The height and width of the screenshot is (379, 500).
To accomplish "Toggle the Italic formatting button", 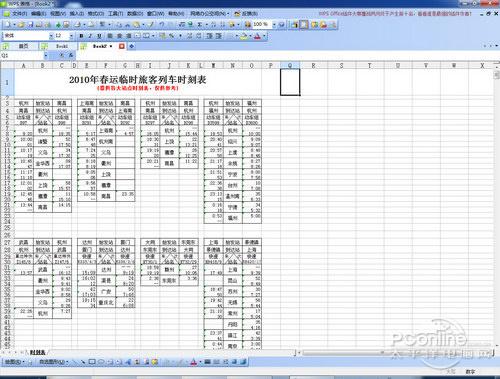I will [90, 36].
